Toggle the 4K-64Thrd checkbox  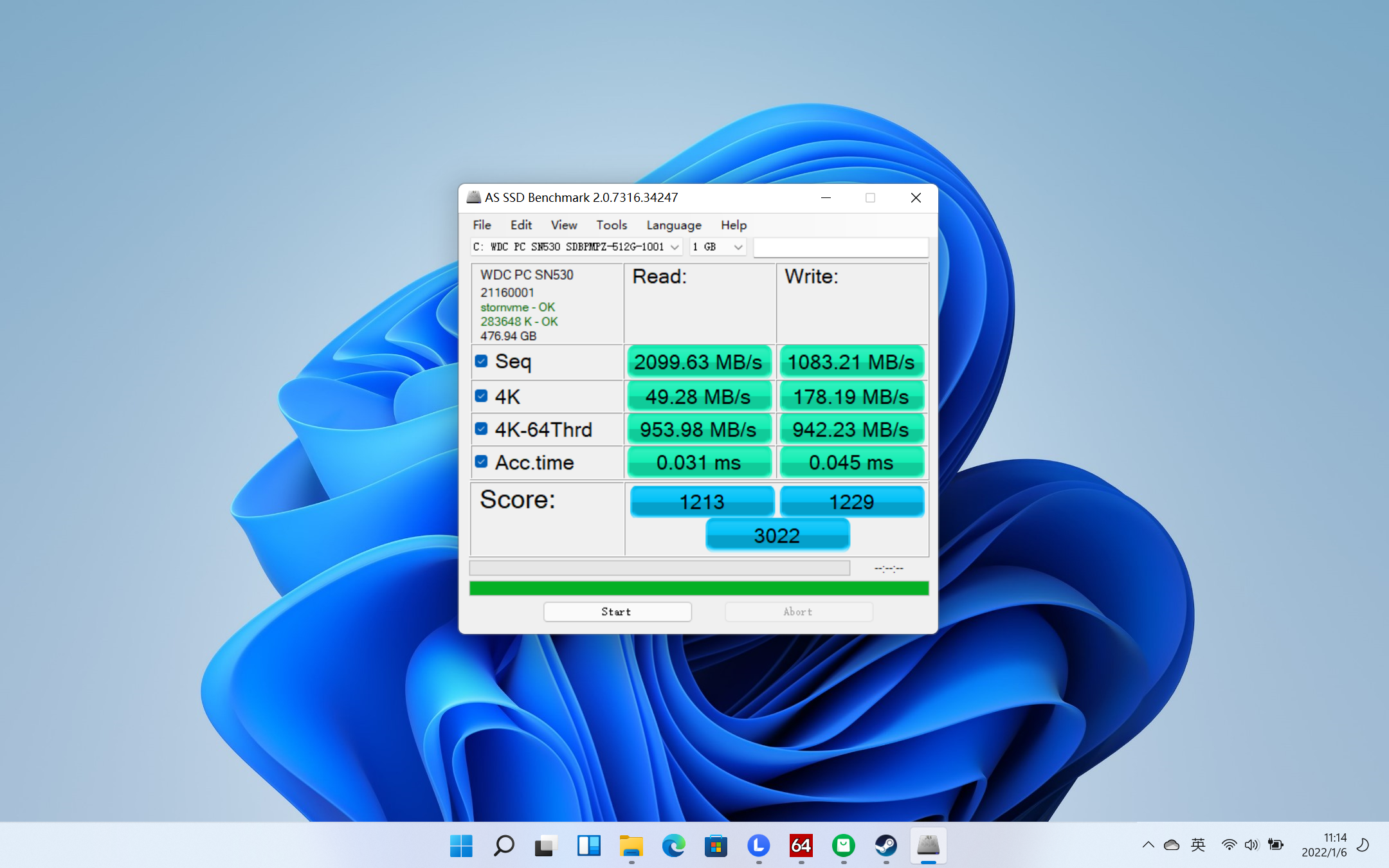481,428
